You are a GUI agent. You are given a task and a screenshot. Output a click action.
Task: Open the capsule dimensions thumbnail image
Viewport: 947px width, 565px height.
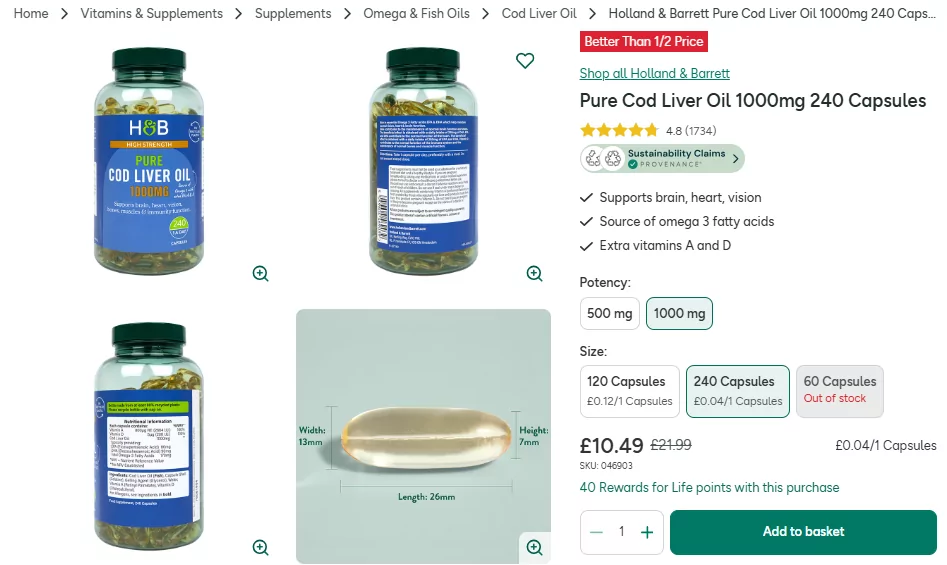tap(423, 436)
